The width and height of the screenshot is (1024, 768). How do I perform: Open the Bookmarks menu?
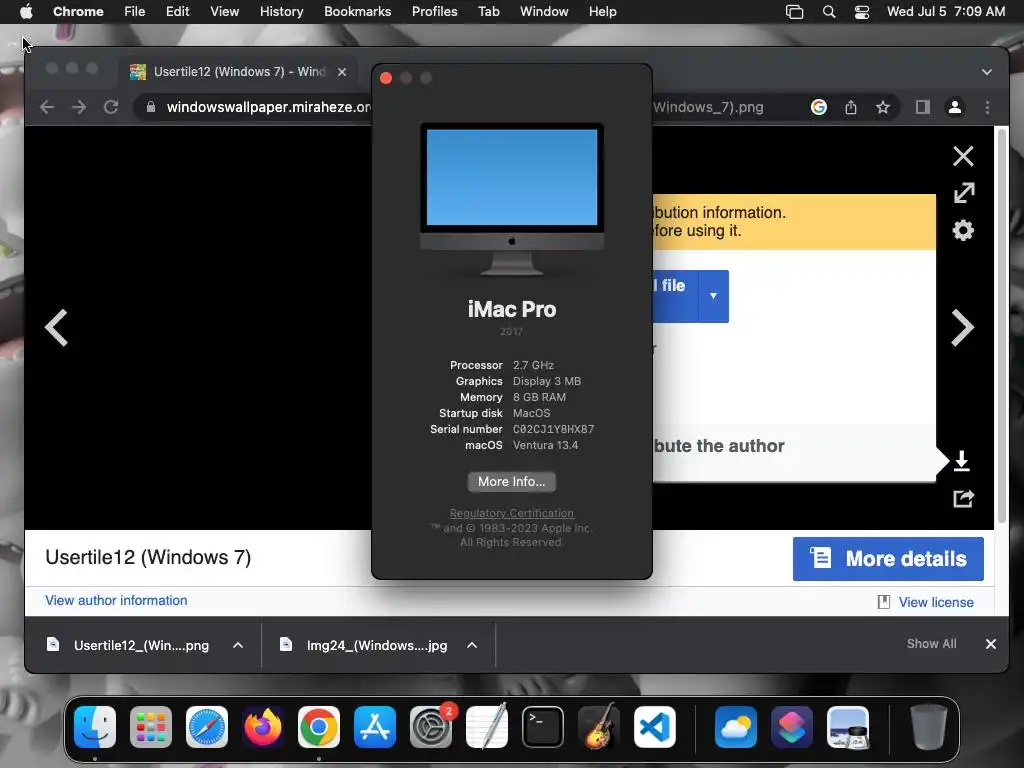357,12
